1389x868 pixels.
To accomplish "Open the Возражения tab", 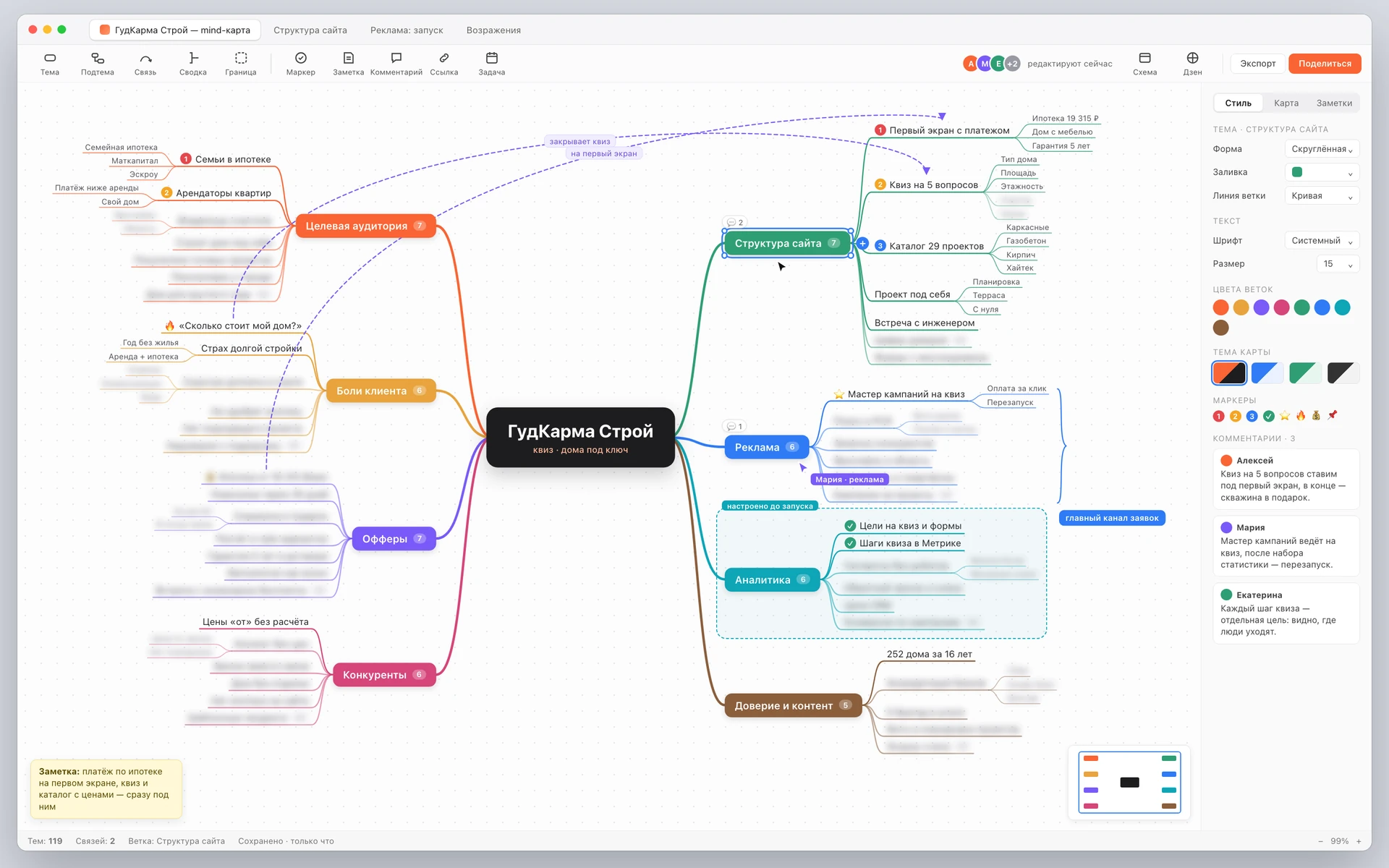I will [493, 30].
